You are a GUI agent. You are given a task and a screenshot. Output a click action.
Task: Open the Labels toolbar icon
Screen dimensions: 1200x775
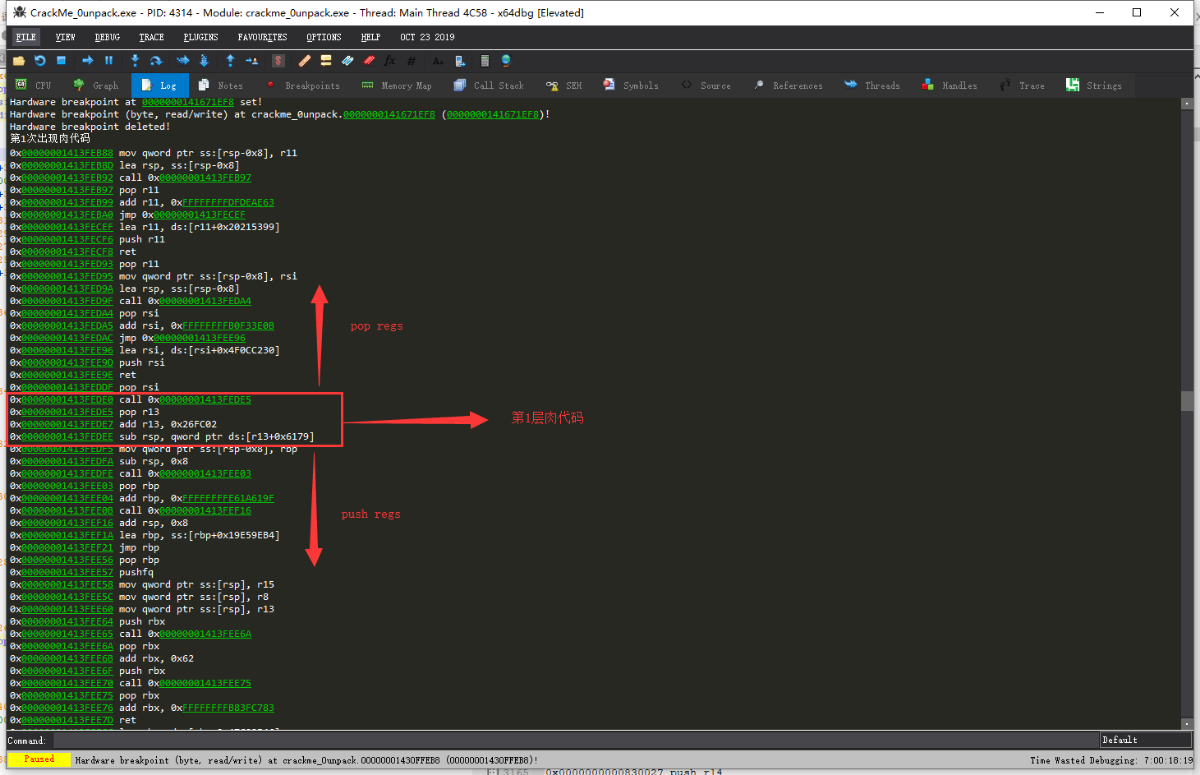tap(347, 61)
